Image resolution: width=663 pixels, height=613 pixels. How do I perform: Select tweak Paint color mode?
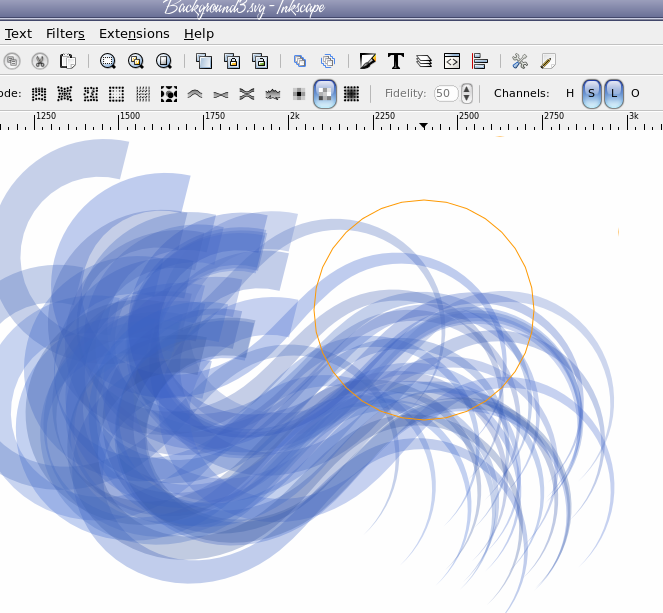pos(299,93)
